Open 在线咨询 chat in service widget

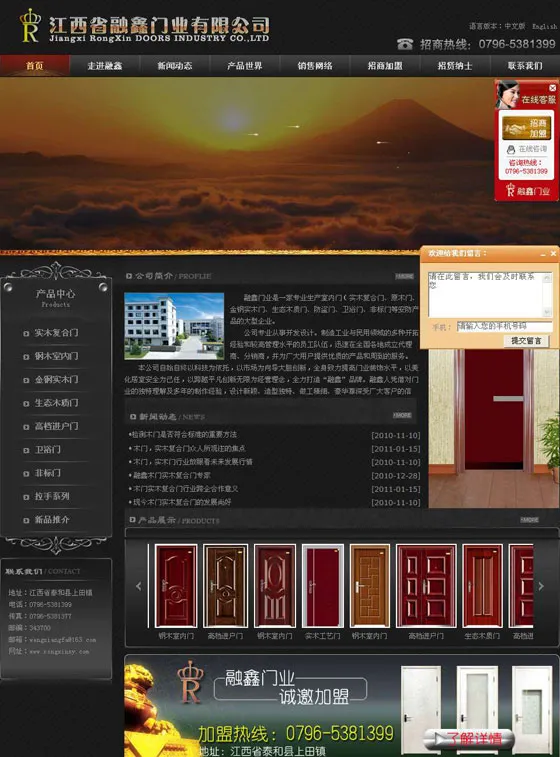(526, 149)
